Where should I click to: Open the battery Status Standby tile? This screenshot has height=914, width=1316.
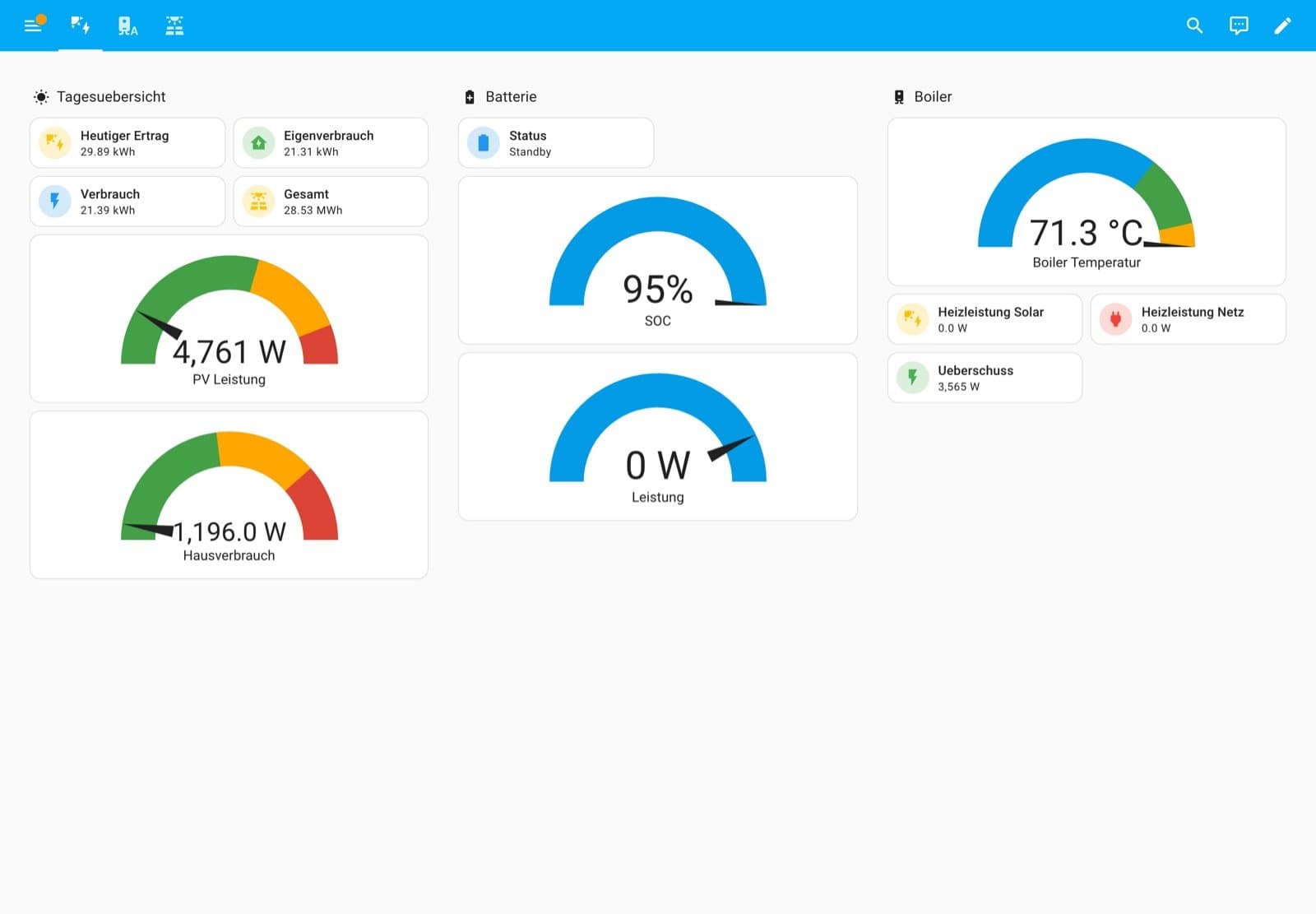coord(556,143)
